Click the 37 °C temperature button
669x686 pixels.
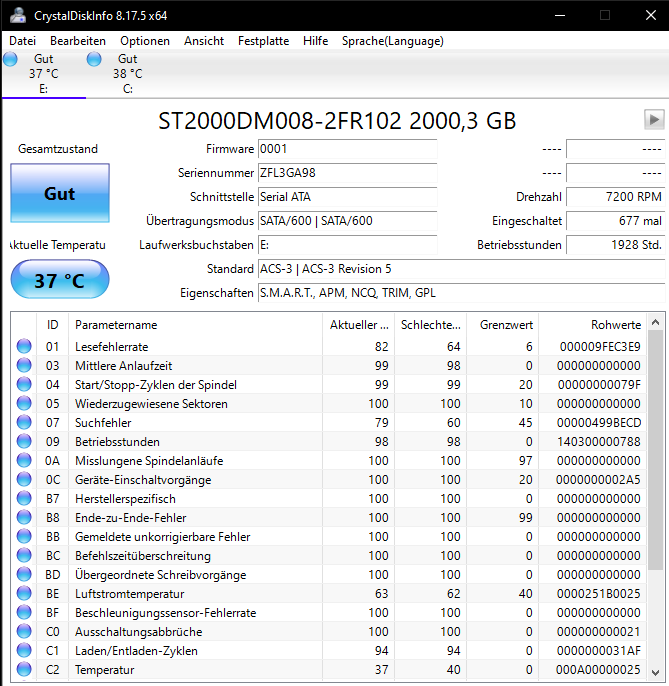(60, 280)
